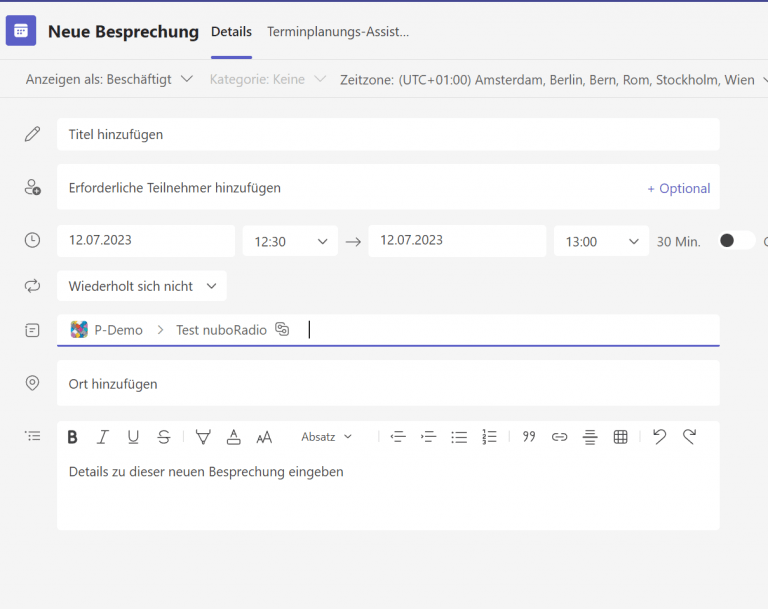Open the Zeitzone dropdown
The height and width of the screenshot is (609, 768).
coord(553,79)
